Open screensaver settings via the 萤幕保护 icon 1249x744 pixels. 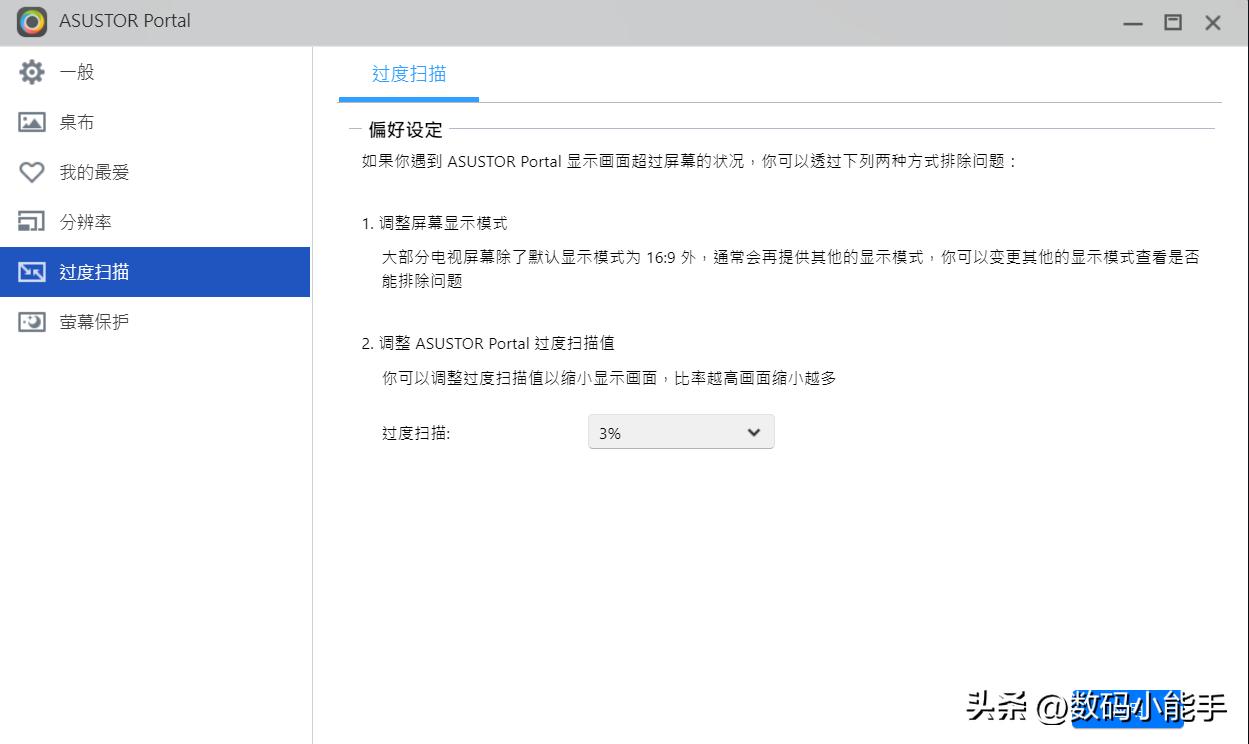31,321
